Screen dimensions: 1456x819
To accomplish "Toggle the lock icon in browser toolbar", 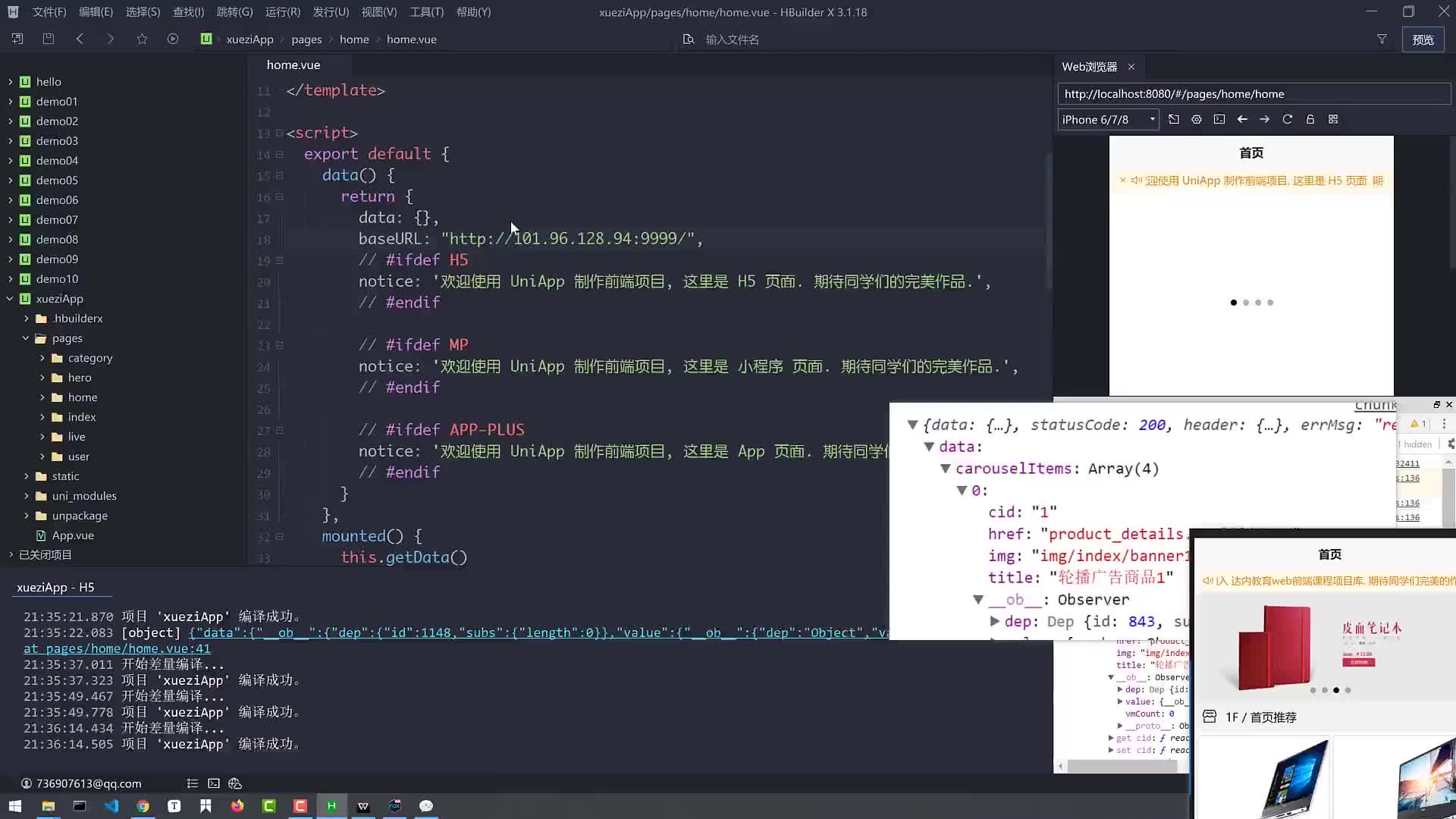I will point(1310,119).
